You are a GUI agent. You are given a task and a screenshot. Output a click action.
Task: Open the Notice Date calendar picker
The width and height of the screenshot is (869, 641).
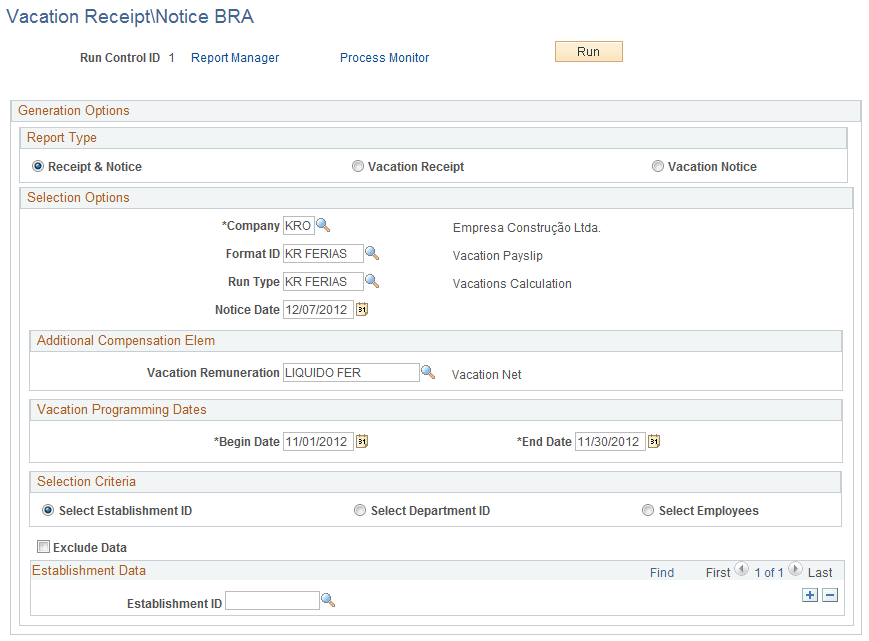(362, 310)
